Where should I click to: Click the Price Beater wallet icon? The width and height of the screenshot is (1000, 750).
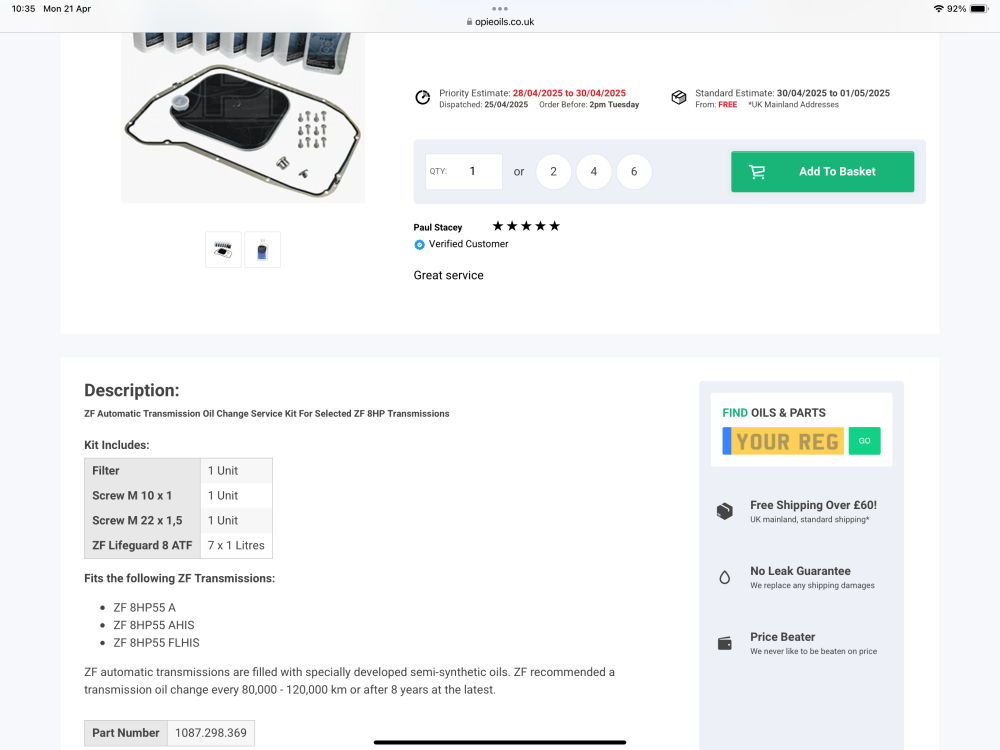[724, 643]
